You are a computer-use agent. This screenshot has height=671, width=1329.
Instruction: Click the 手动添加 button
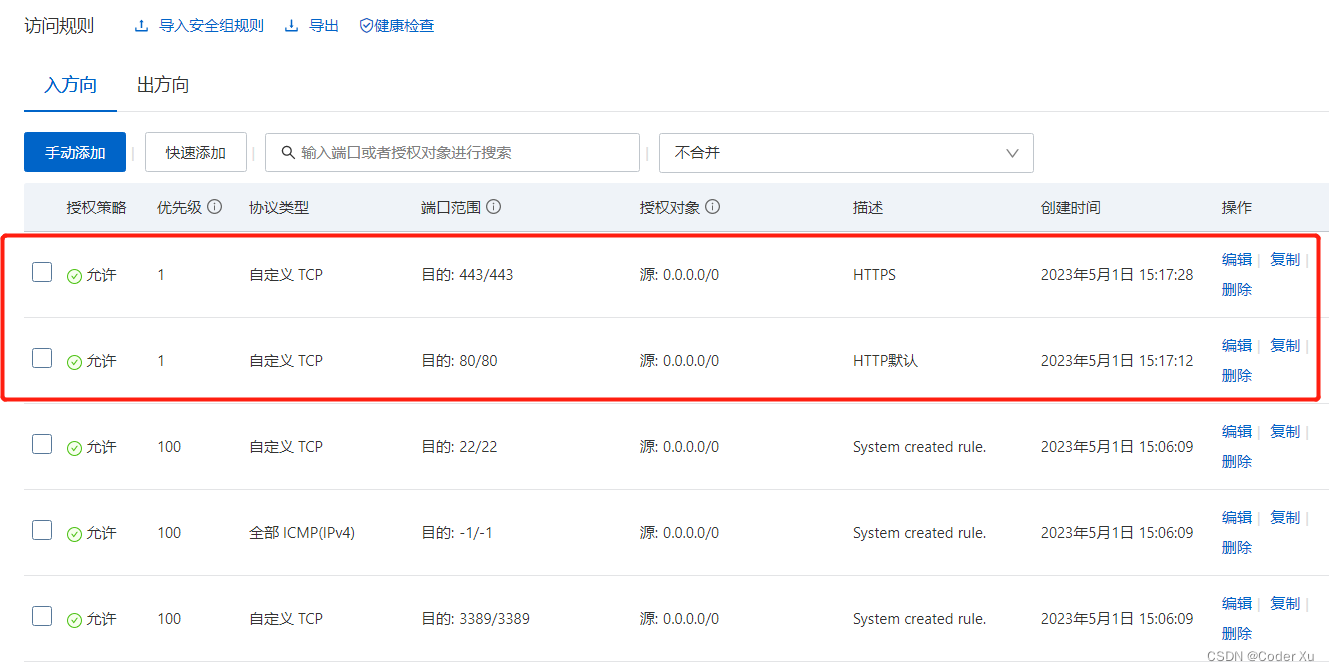75,152
